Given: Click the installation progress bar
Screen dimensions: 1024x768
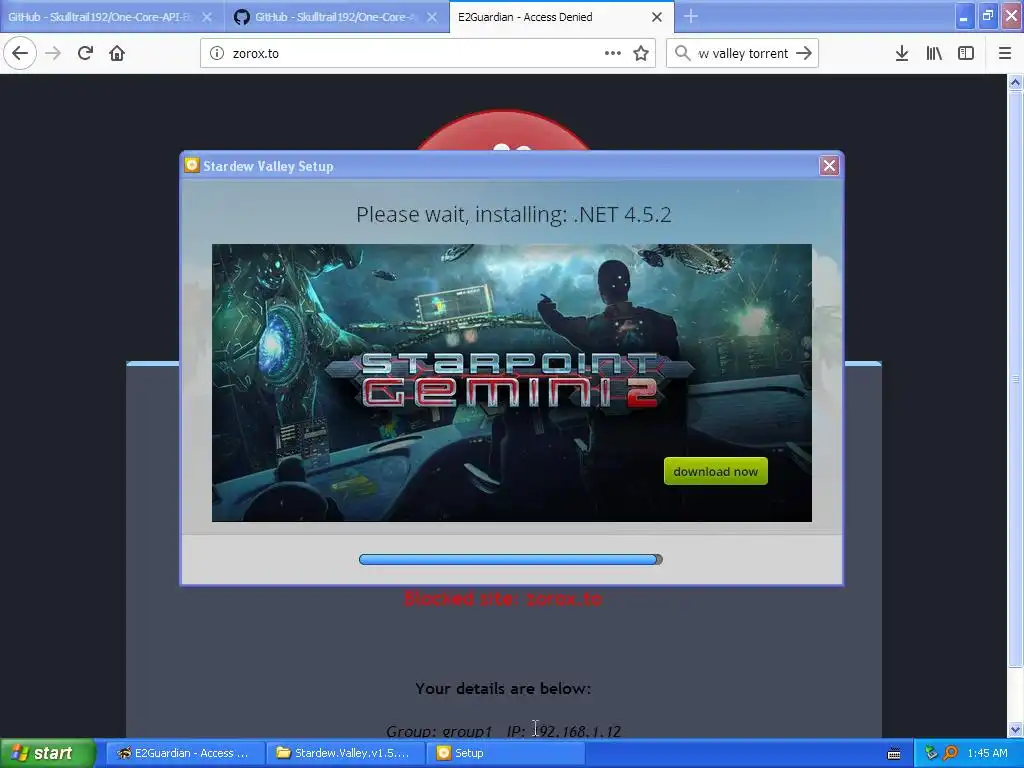Looking at the screenshot, I should (511, 560).
